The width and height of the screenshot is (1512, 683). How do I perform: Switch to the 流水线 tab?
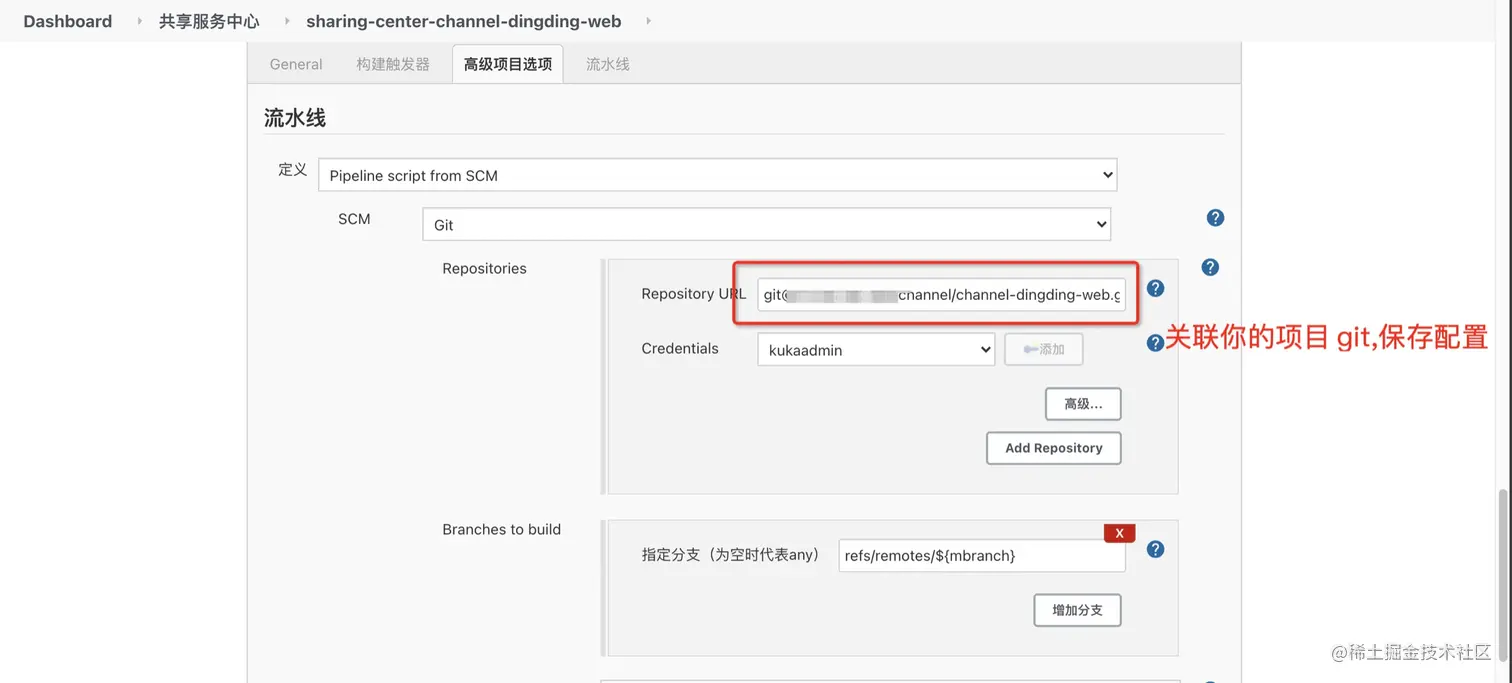pos(608,64)
